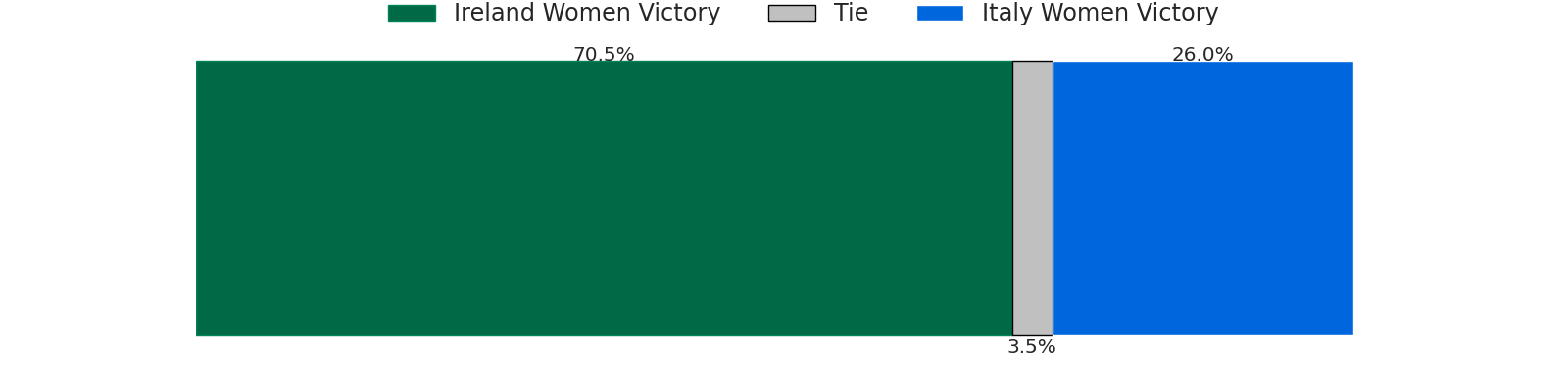Viewport: 1568px width, 392px height.
Task: Click the border between gray and blue bars
Action: coord(1053,198)
